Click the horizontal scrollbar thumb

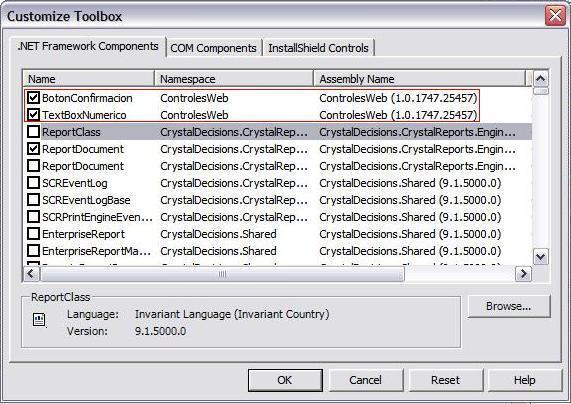point(222,274)
